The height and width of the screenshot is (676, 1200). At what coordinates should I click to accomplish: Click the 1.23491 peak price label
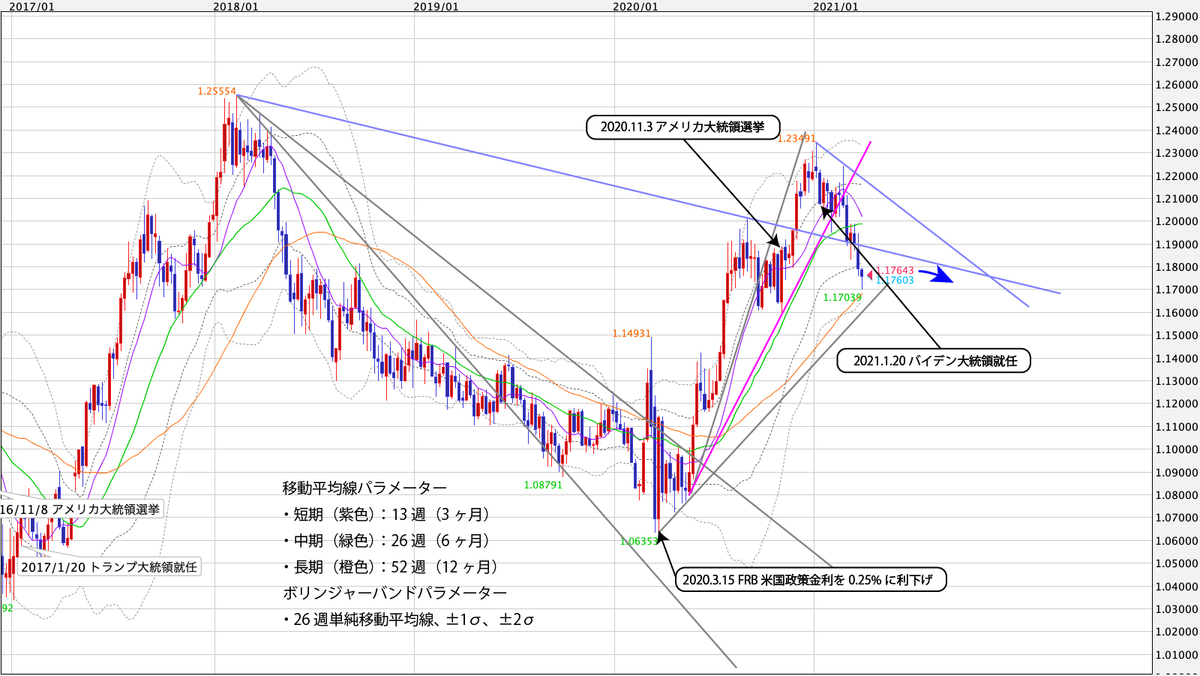(797, 138)
